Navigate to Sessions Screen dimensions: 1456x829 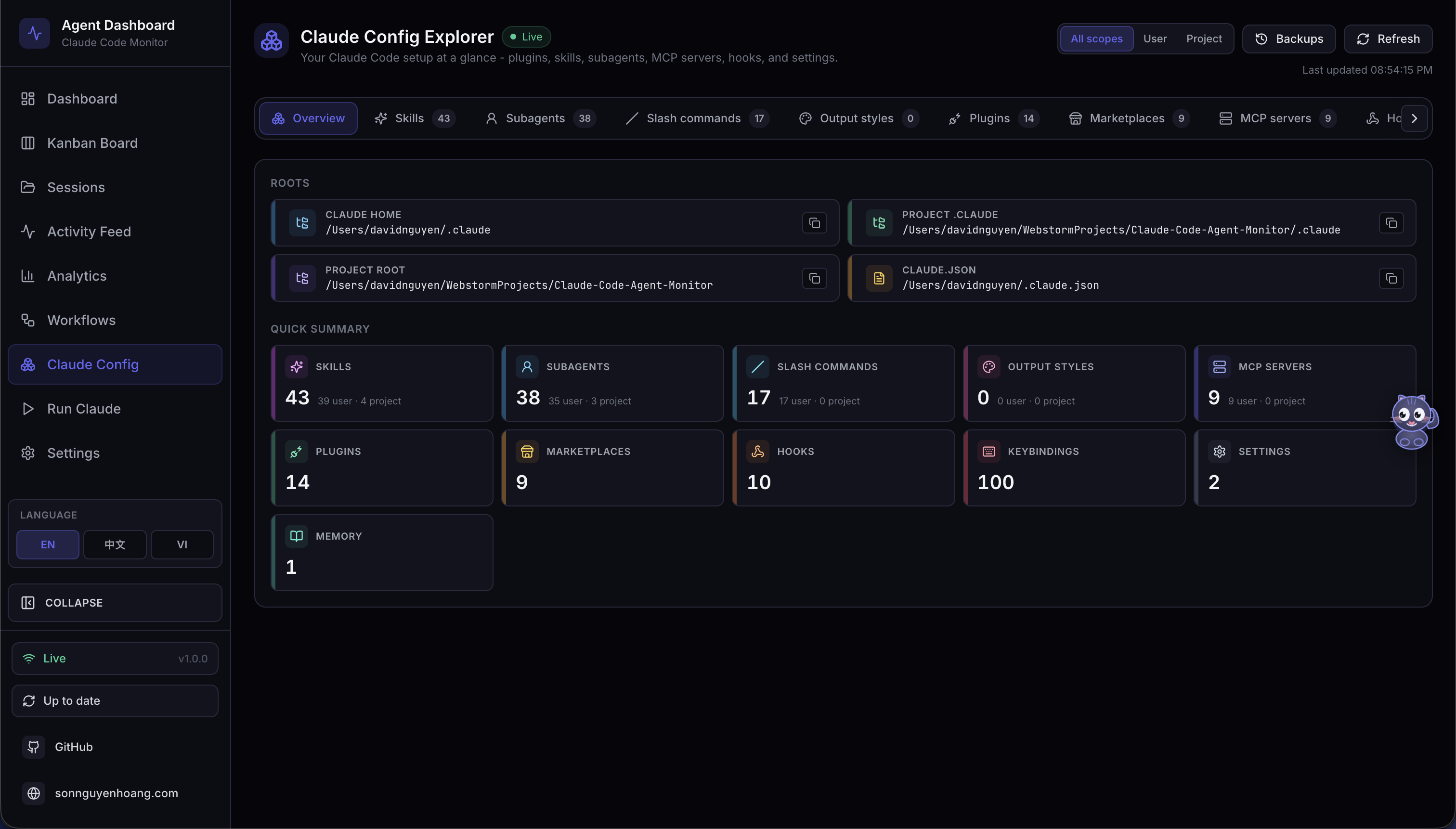(x=115, y=187)
